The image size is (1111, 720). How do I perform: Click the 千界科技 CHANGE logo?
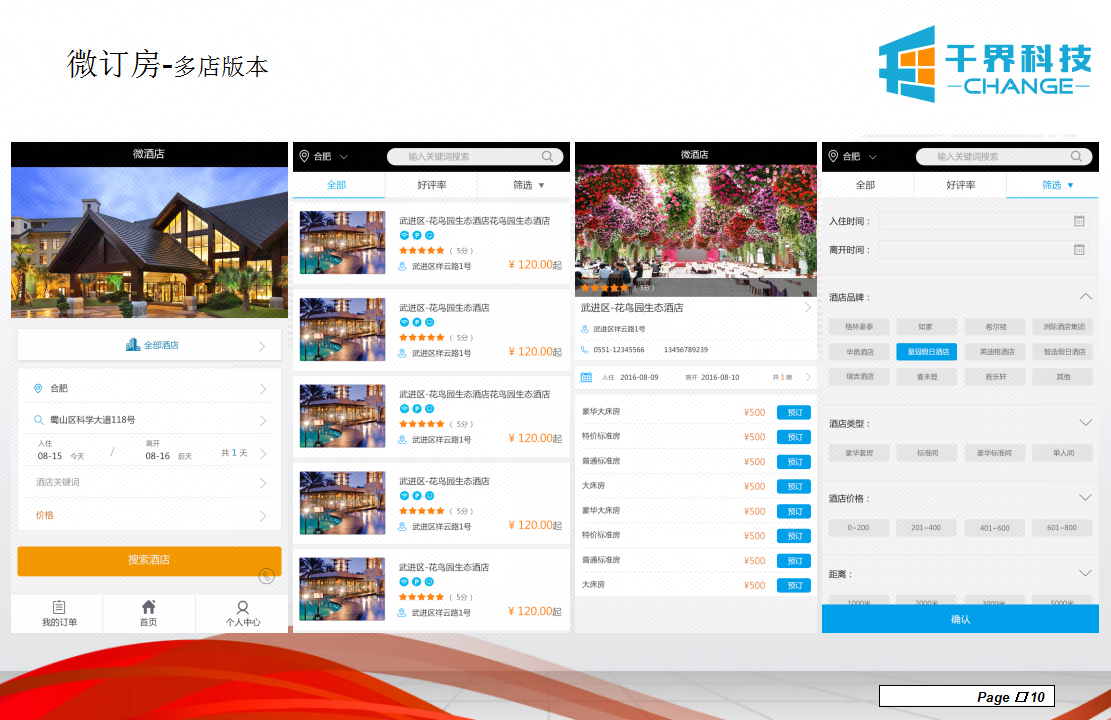tap(986, 65)
